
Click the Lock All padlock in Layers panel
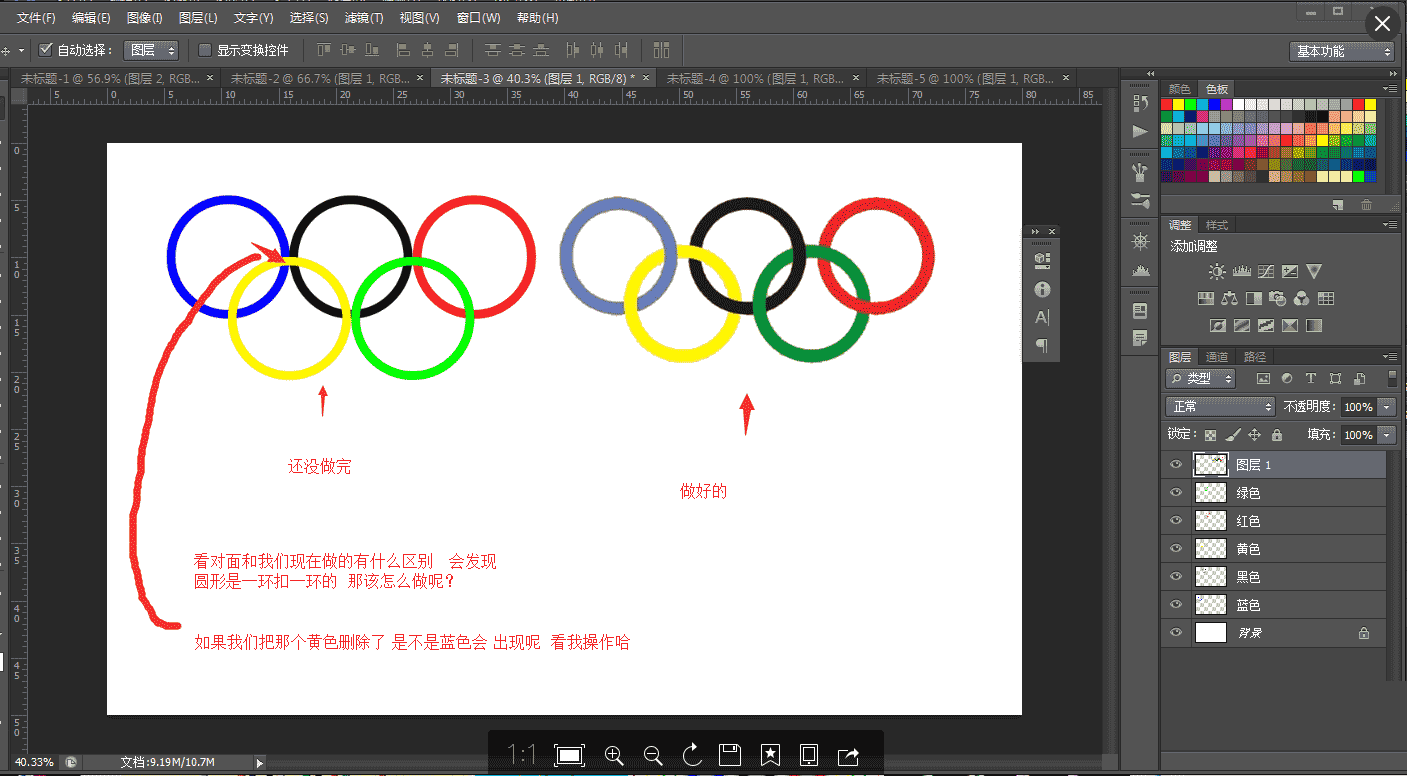coord(1276,433)
